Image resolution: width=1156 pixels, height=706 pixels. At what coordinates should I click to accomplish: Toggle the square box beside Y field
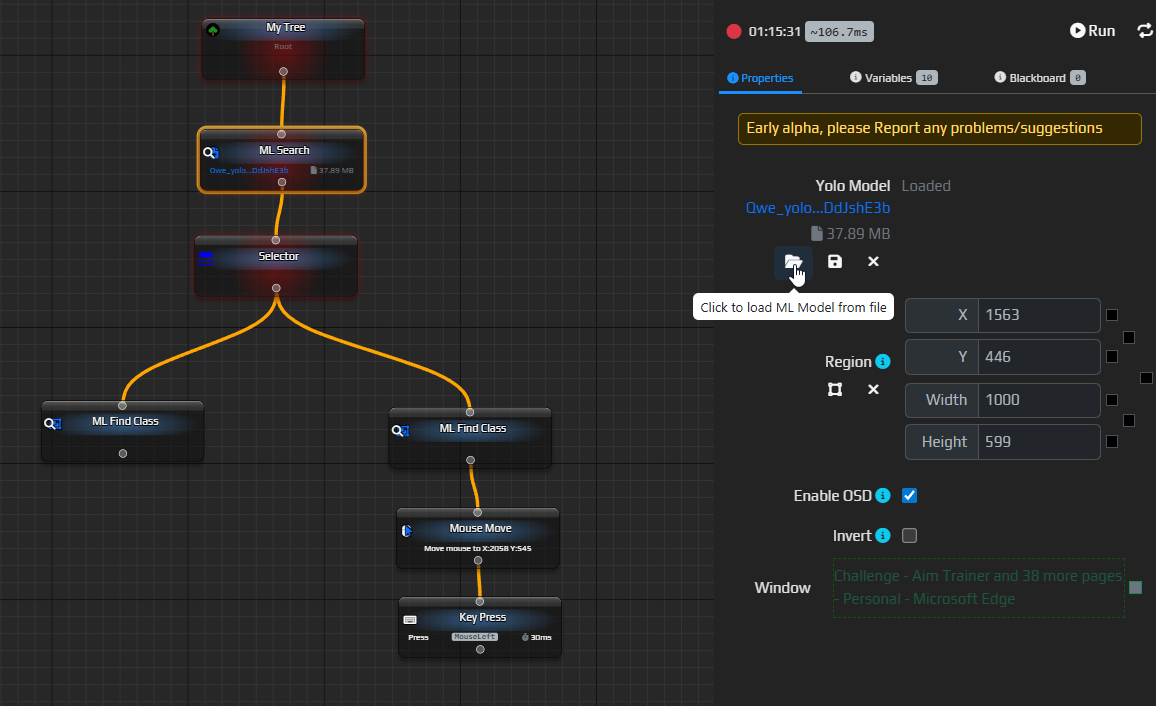pyautogui.click(x=1112, y=357)
